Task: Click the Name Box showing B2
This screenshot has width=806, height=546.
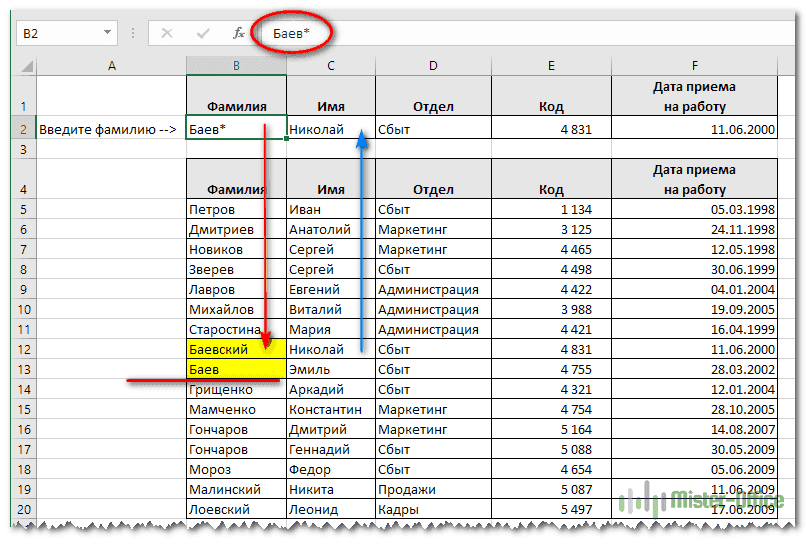Action: (x=58, y=33)
